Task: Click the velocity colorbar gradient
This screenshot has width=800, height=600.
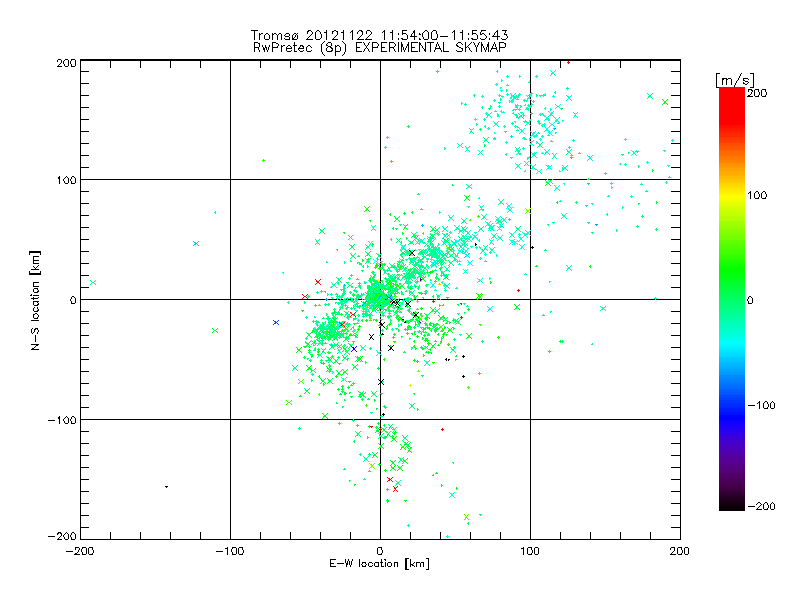Action: tap(732, 299)
